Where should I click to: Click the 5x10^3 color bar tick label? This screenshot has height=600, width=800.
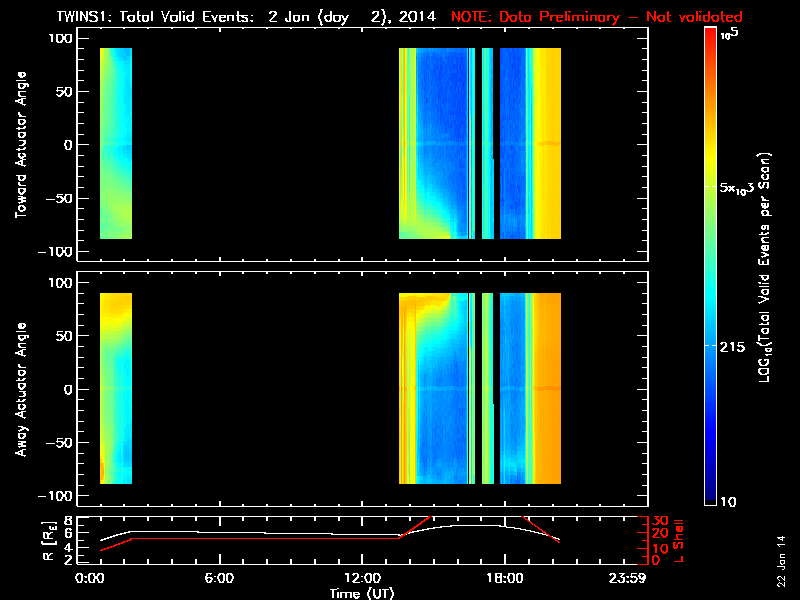[x=742, y=188]
